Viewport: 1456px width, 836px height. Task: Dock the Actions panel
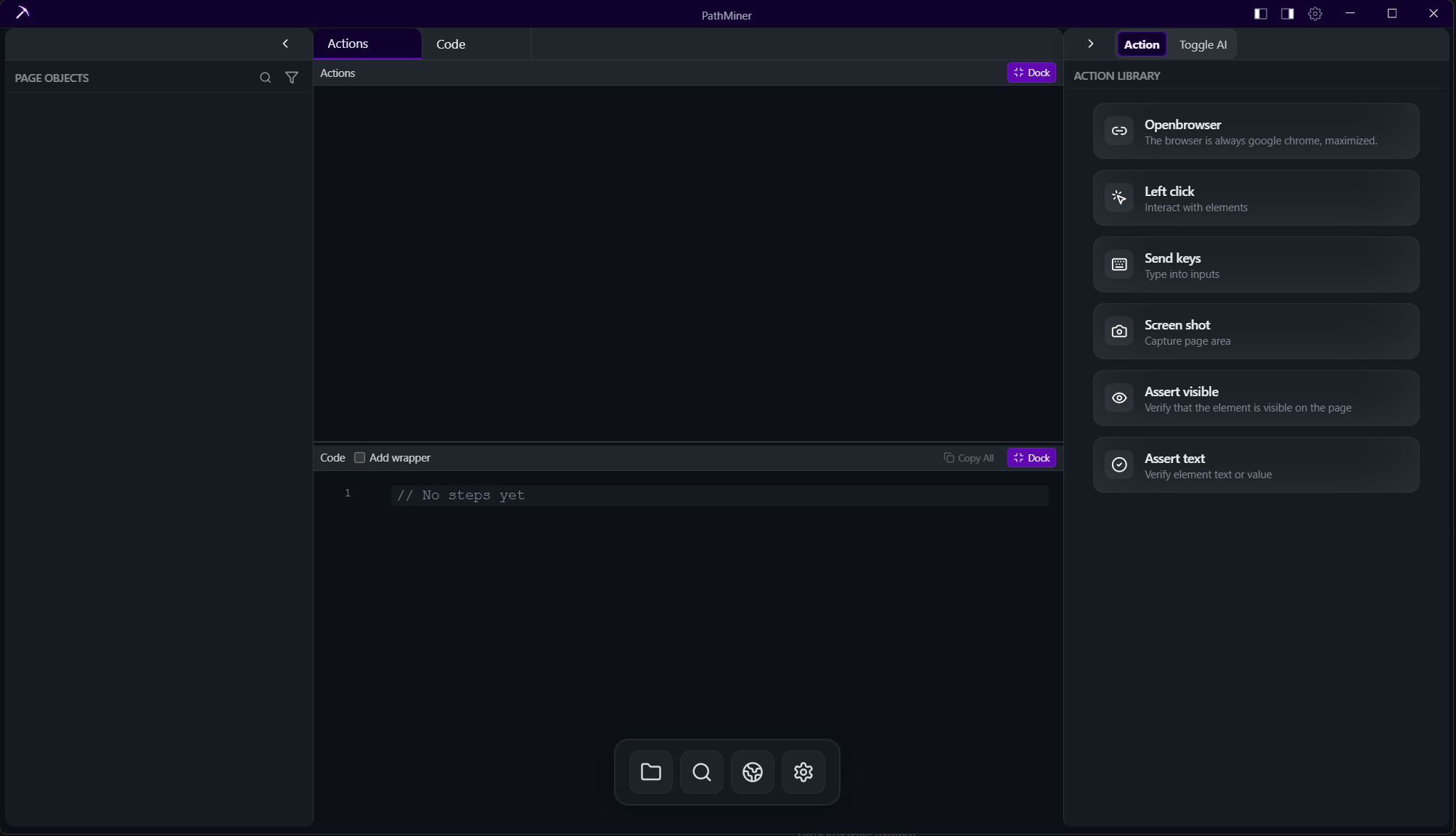tap(1031, 73)
